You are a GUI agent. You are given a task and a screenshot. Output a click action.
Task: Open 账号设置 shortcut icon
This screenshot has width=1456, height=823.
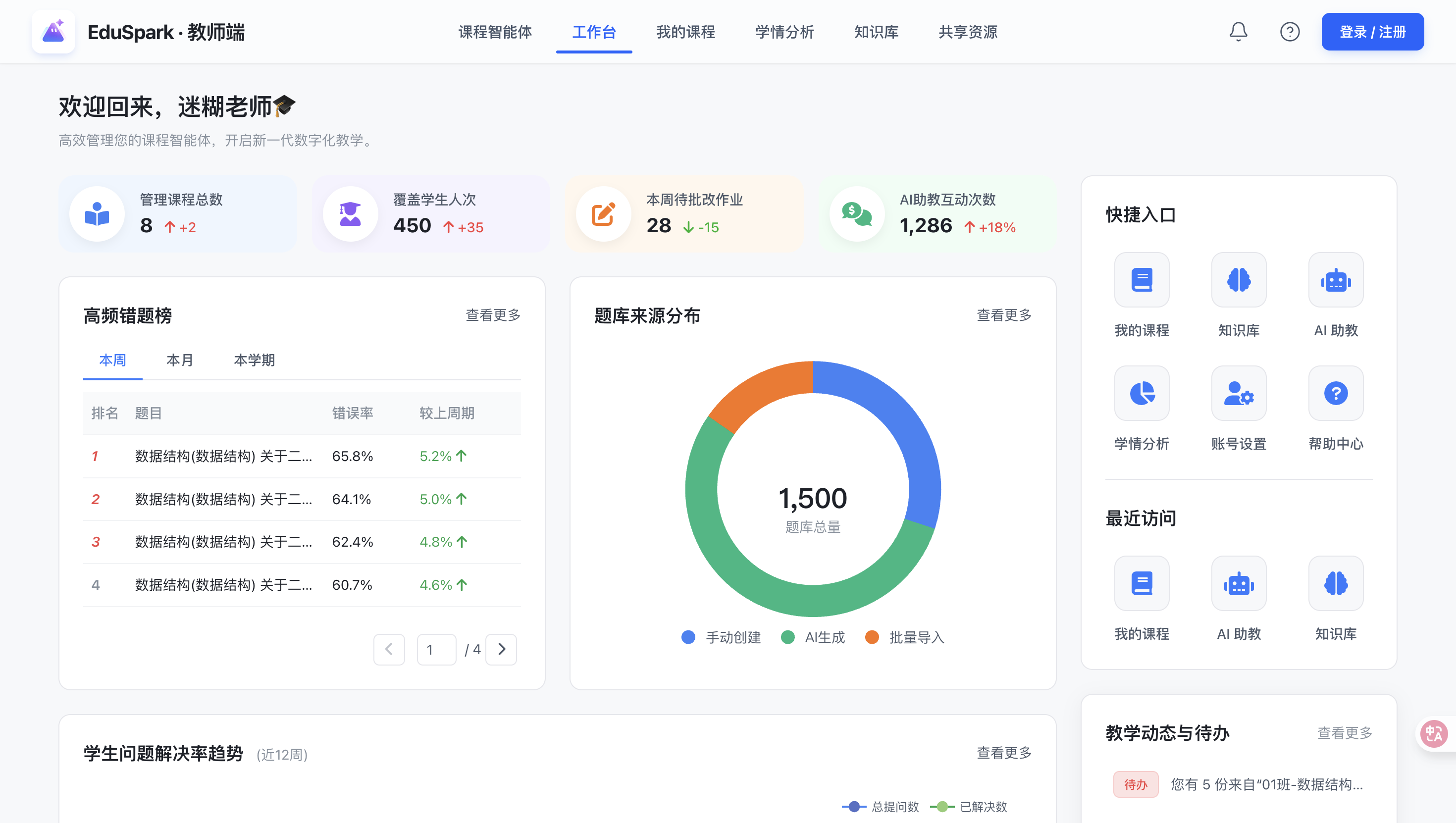1239,393
